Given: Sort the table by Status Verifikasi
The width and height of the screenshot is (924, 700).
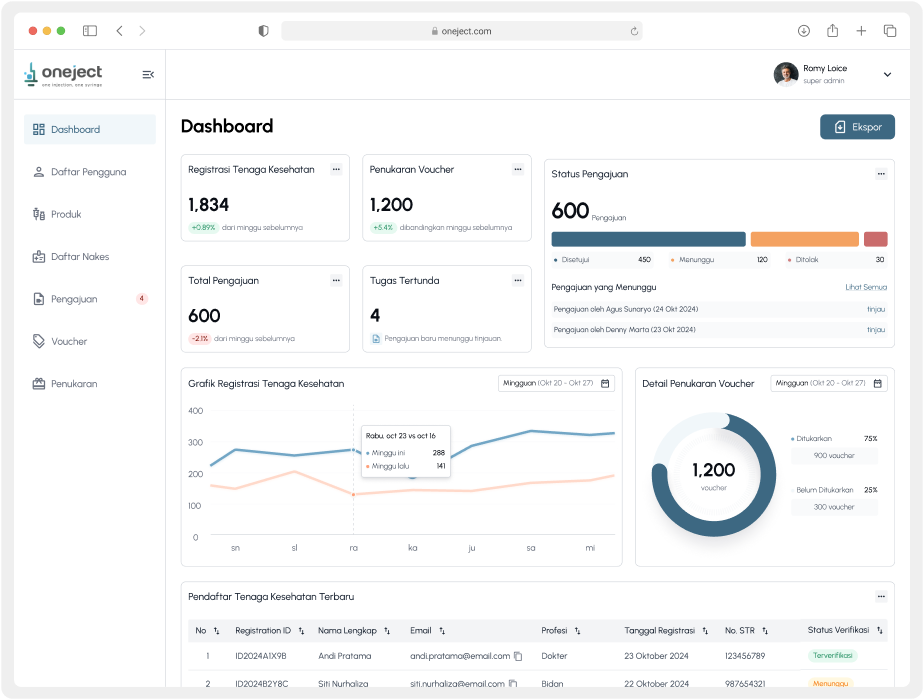Looking at the screenshot, I should (879, 630).
